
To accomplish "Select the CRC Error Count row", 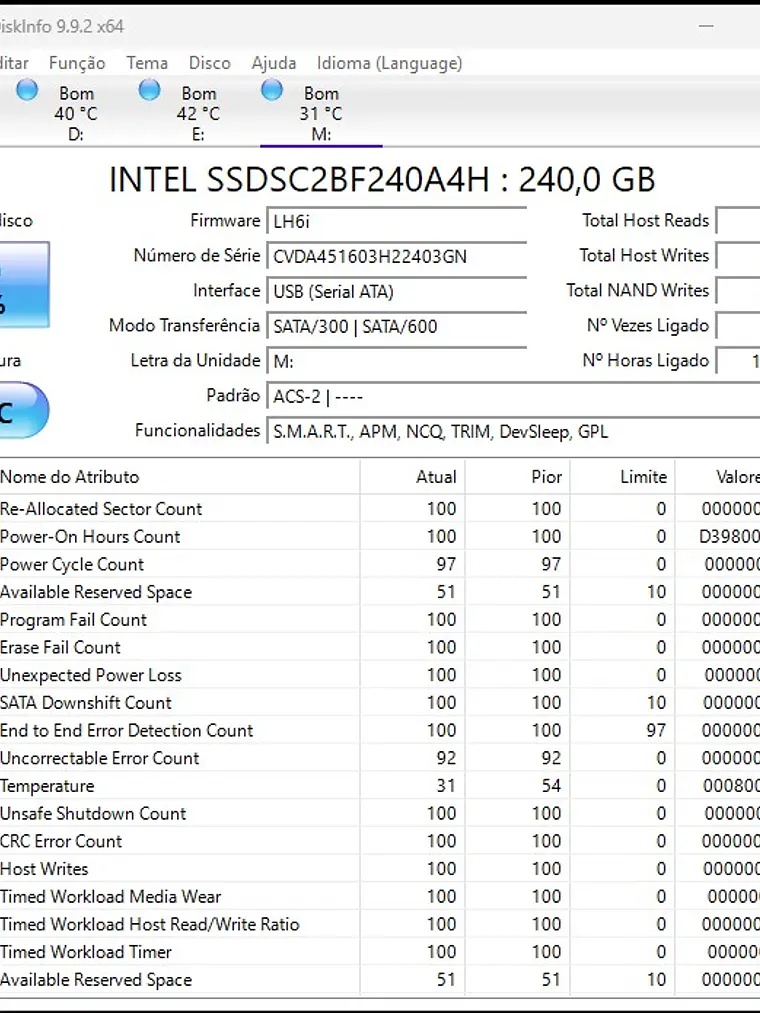I will 380,841.
